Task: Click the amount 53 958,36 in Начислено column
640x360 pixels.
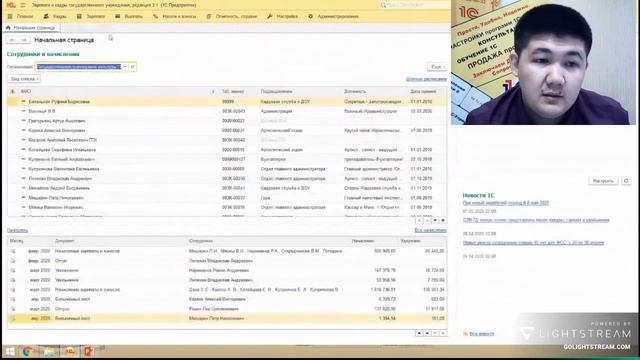Action: (386, 280)
